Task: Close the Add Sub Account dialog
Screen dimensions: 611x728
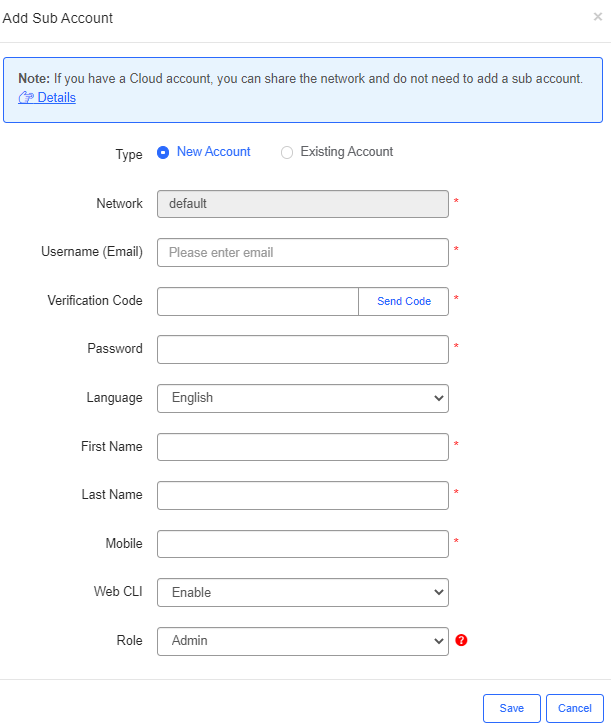Action: click(598, 17)
